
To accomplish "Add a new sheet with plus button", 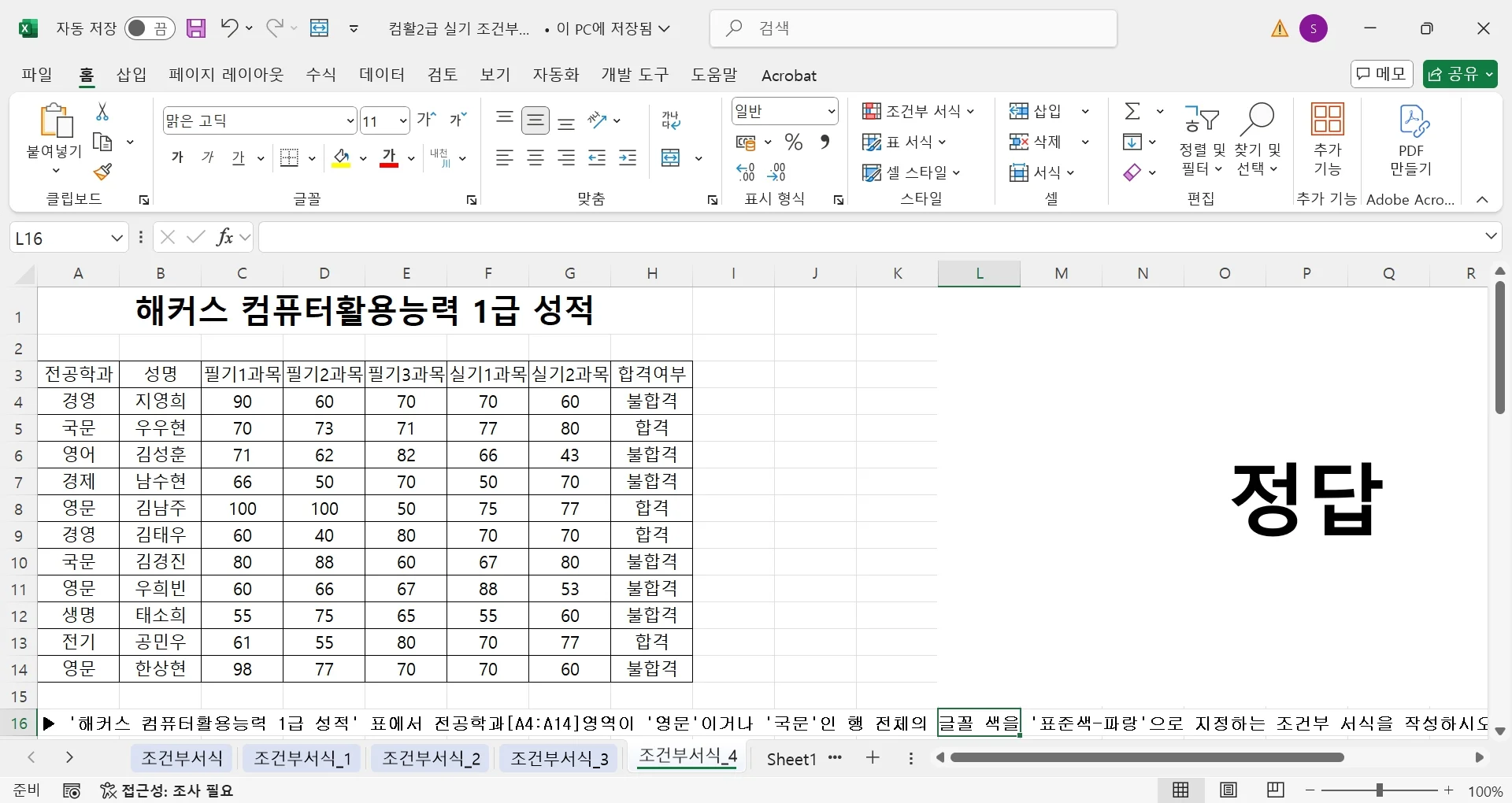I will [x=873, y=758].
